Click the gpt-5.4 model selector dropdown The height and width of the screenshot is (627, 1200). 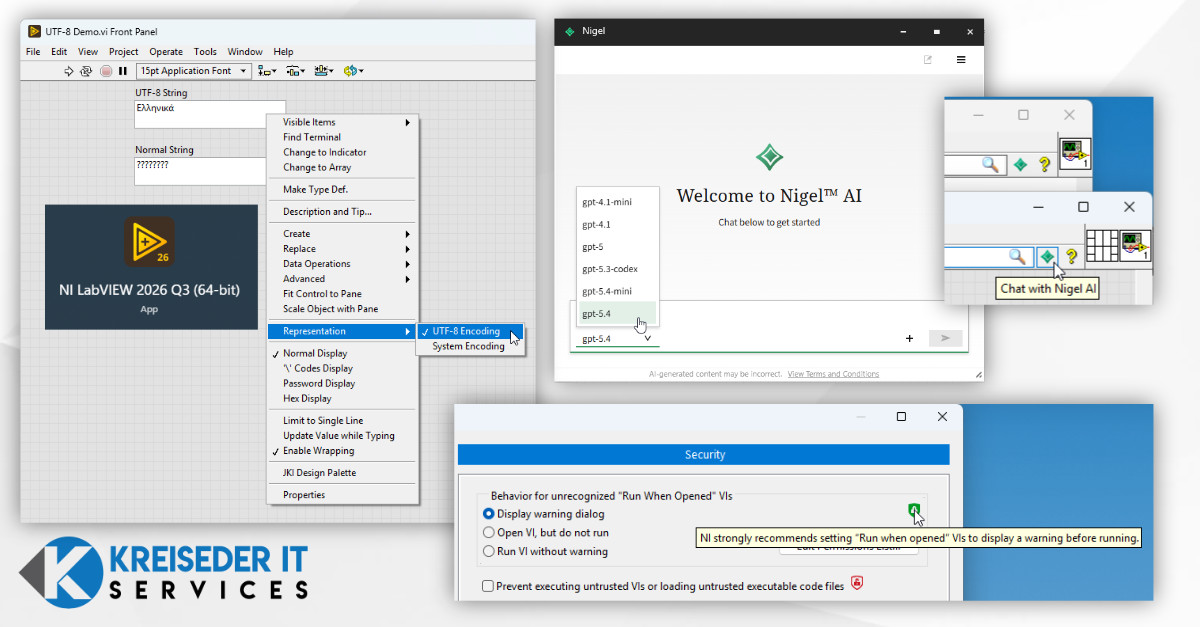coord(616,339)
